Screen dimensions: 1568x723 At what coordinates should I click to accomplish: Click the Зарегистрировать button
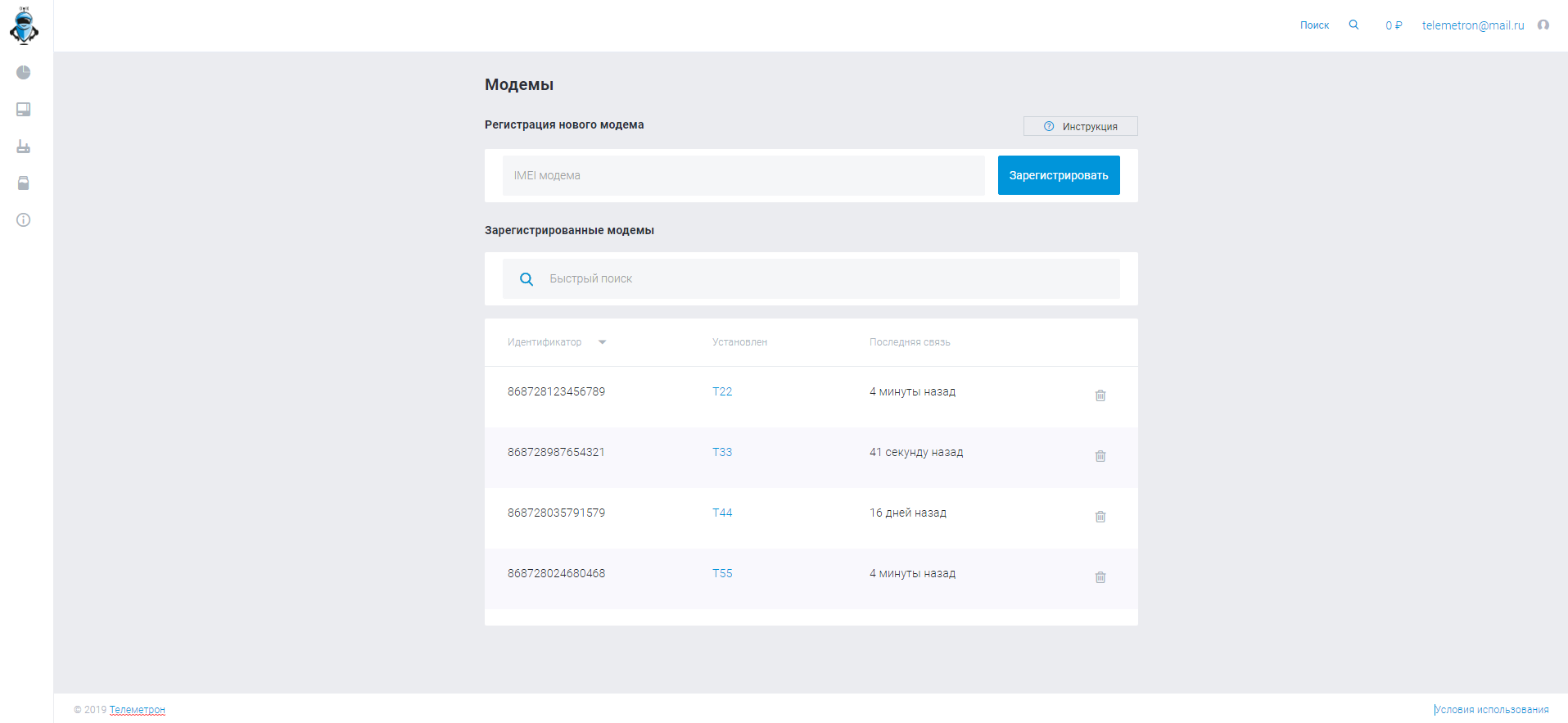coord(1059,175)
